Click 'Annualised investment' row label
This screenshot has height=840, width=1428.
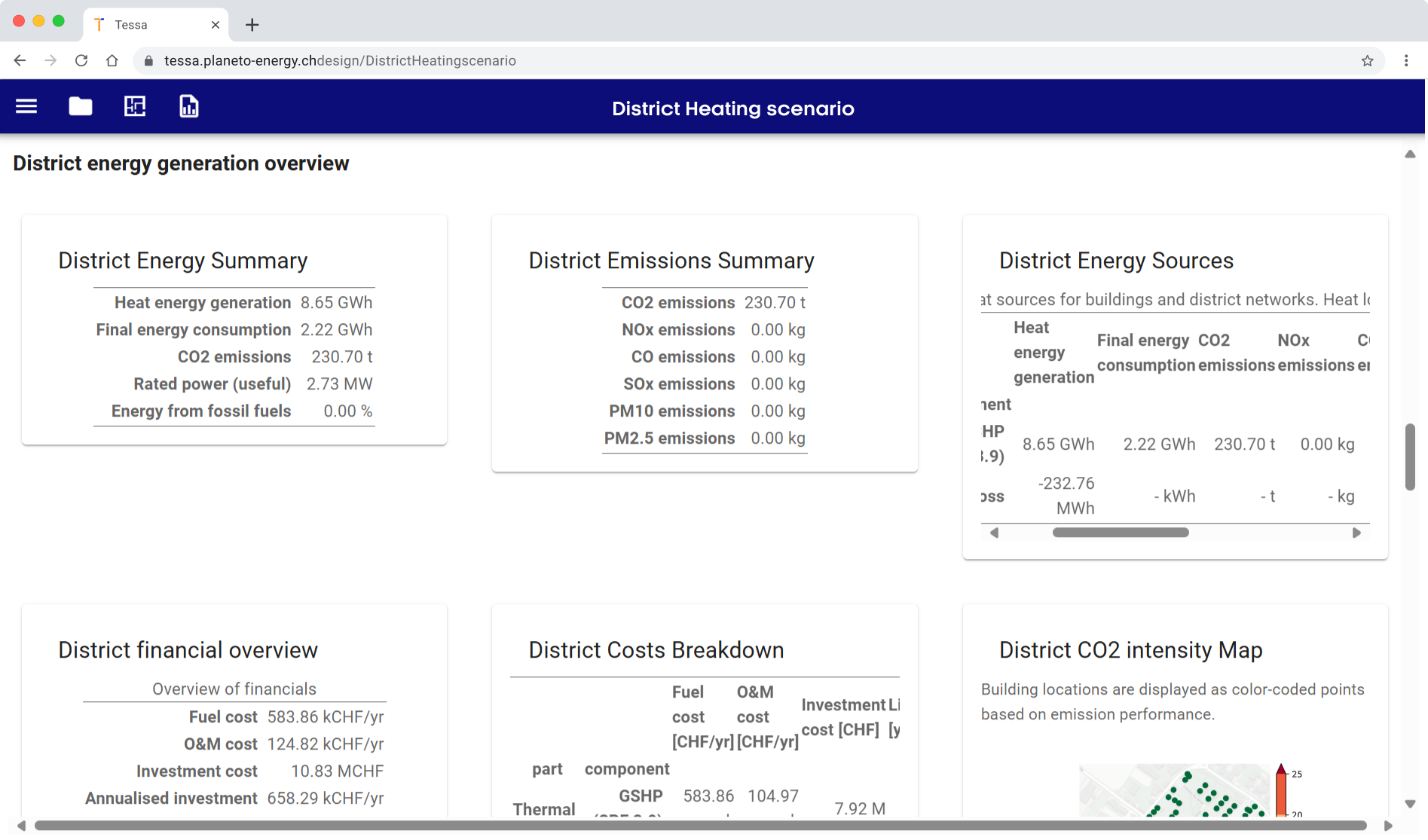coord(171,799)
